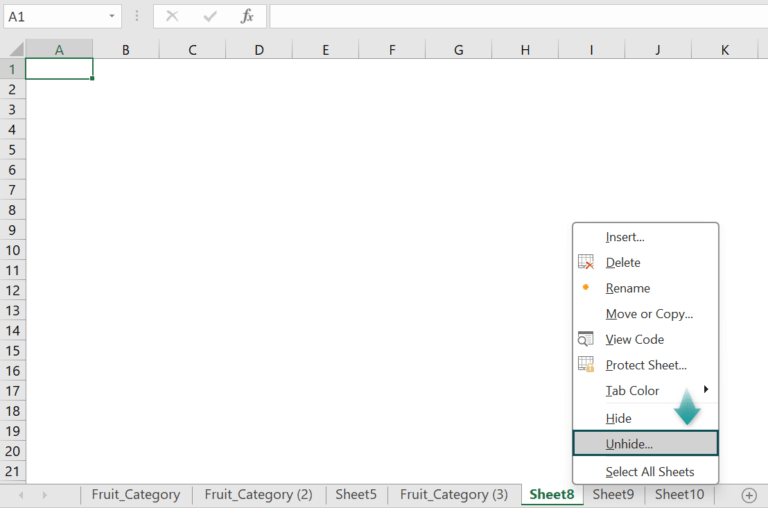768x508 pixels.
Task: Click the Enter checkmark icon in formula bar
Action: (x=210, y=17)
